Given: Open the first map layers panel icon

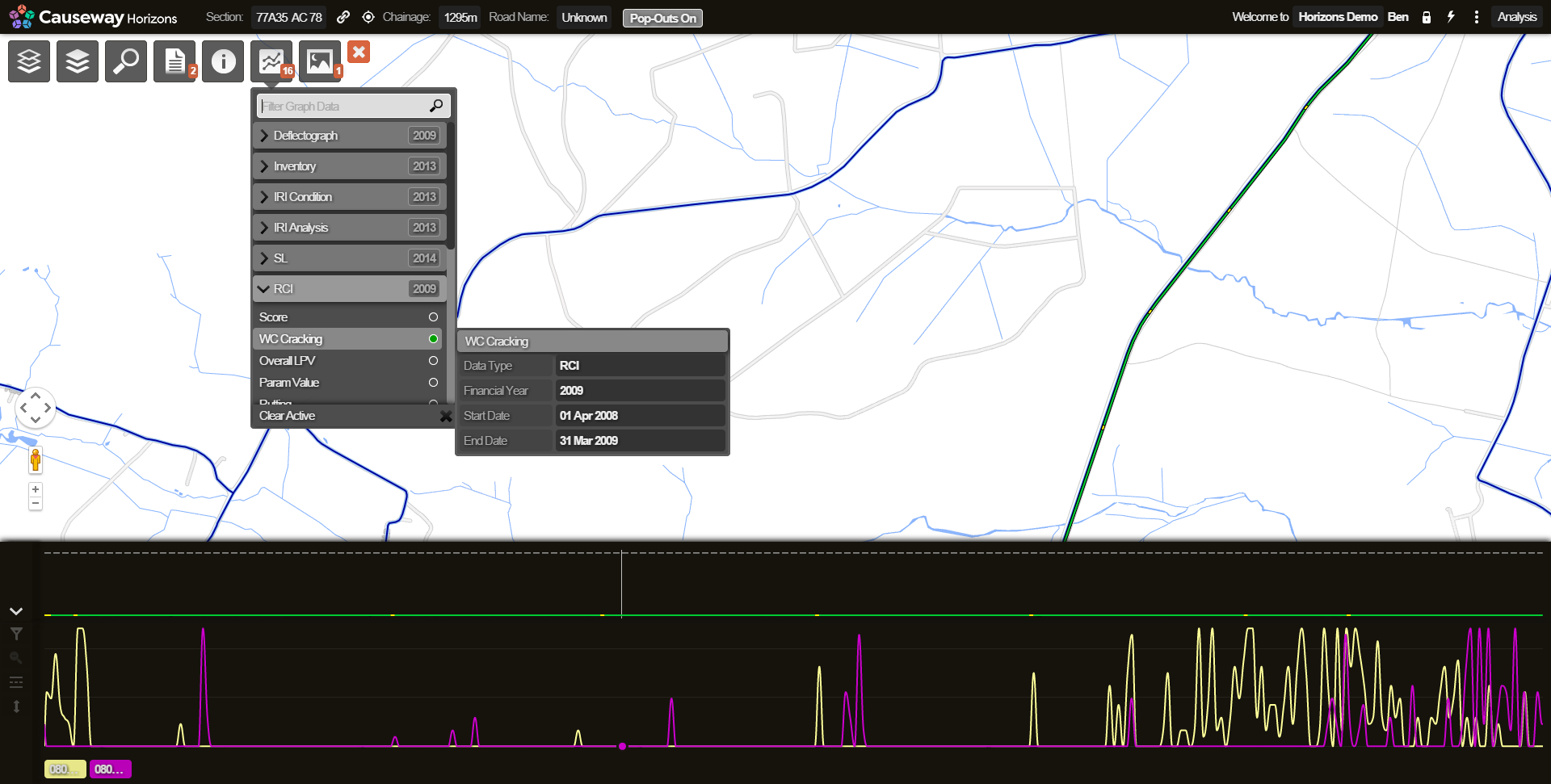Looking at the screenshot, I should pyautogui.click(x=29, y=61).
